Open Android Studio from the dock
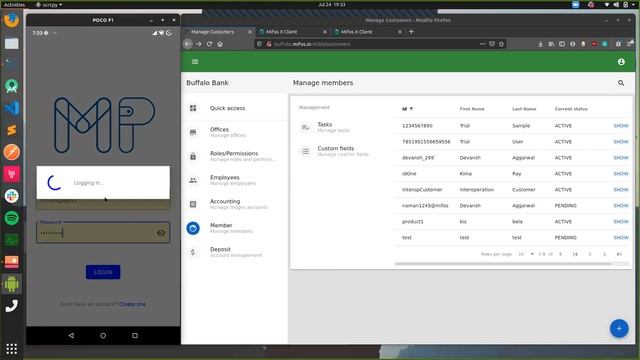The image size is (640, 360). (11, 86)
